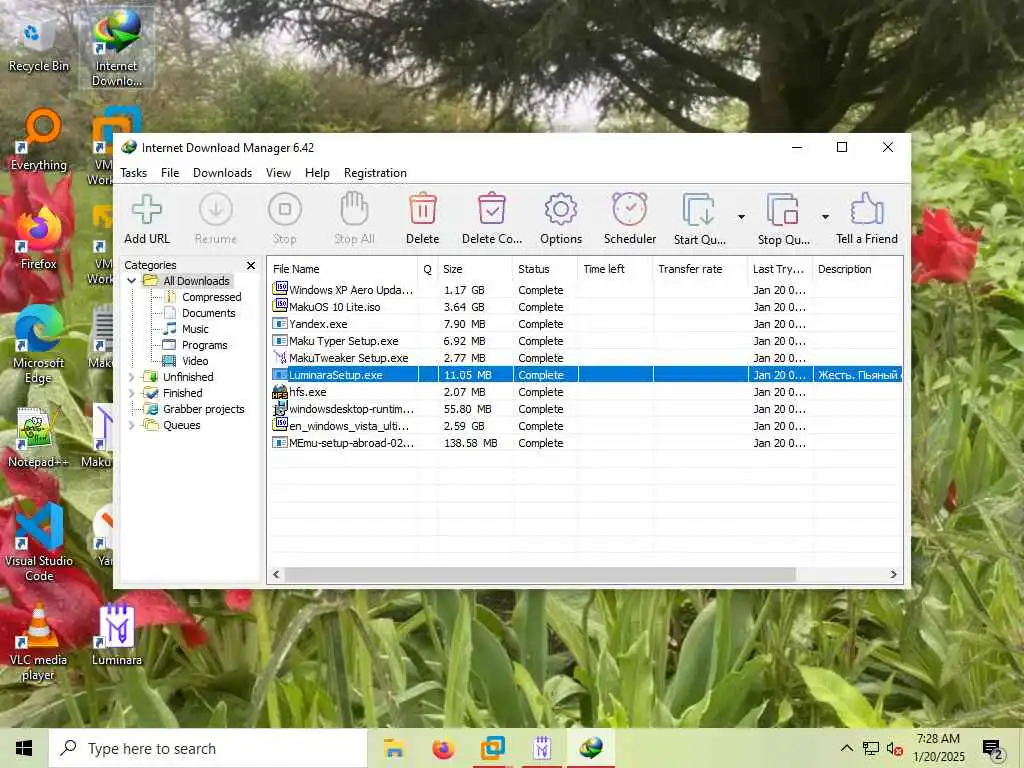Image resolution: width=1024 pixels, height=768 pixels.
Task: Sort by Transfer rate column header
Action: [x=700, y=269]
